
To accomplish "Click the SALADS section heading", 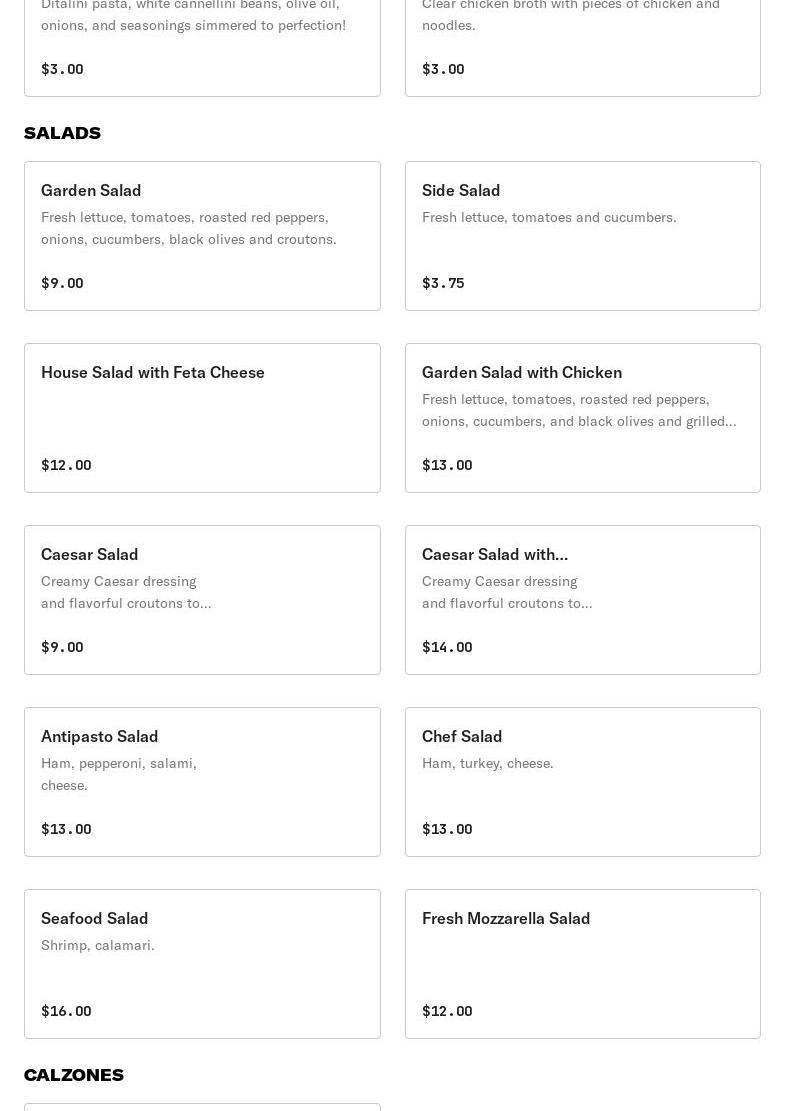I will tap(62, 133).
